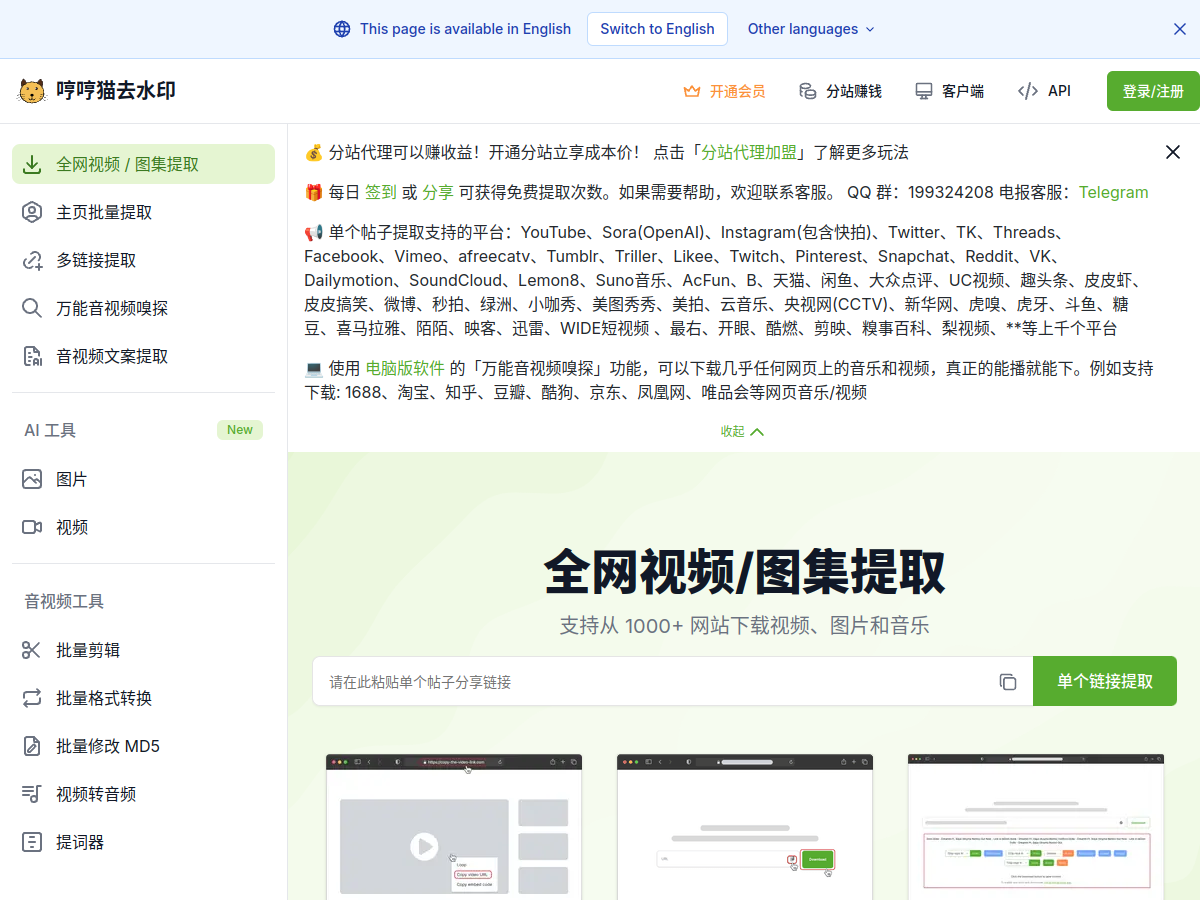This screenshot has height=900, width=1200.
Task: Open the AI 图片 tool
Action: [x=143, y=479]
